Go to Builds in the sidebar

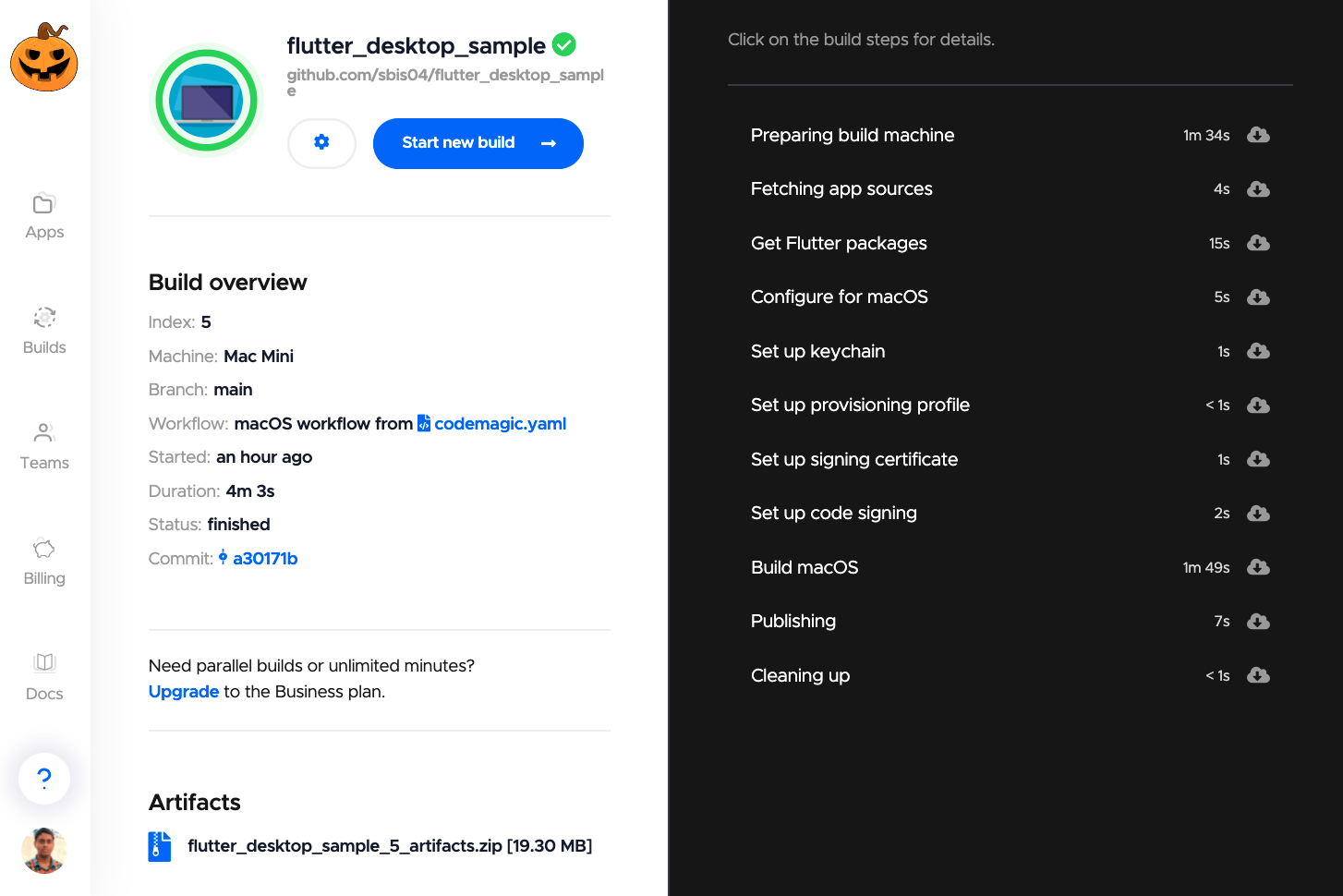click(44, 332)
